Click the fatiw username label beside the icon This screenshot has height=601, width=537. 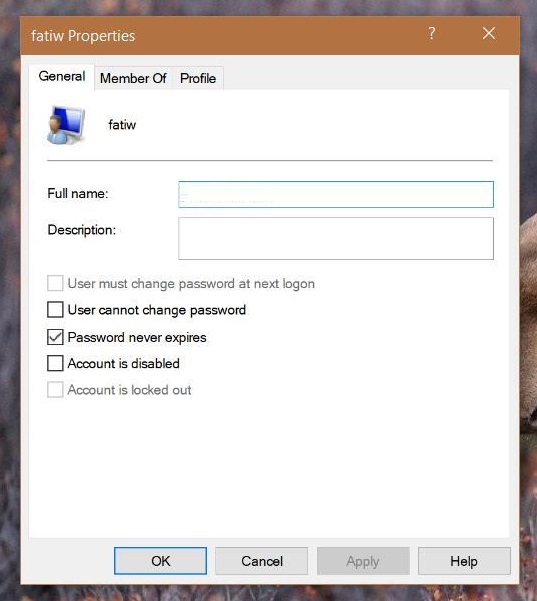tap(122, 125)
